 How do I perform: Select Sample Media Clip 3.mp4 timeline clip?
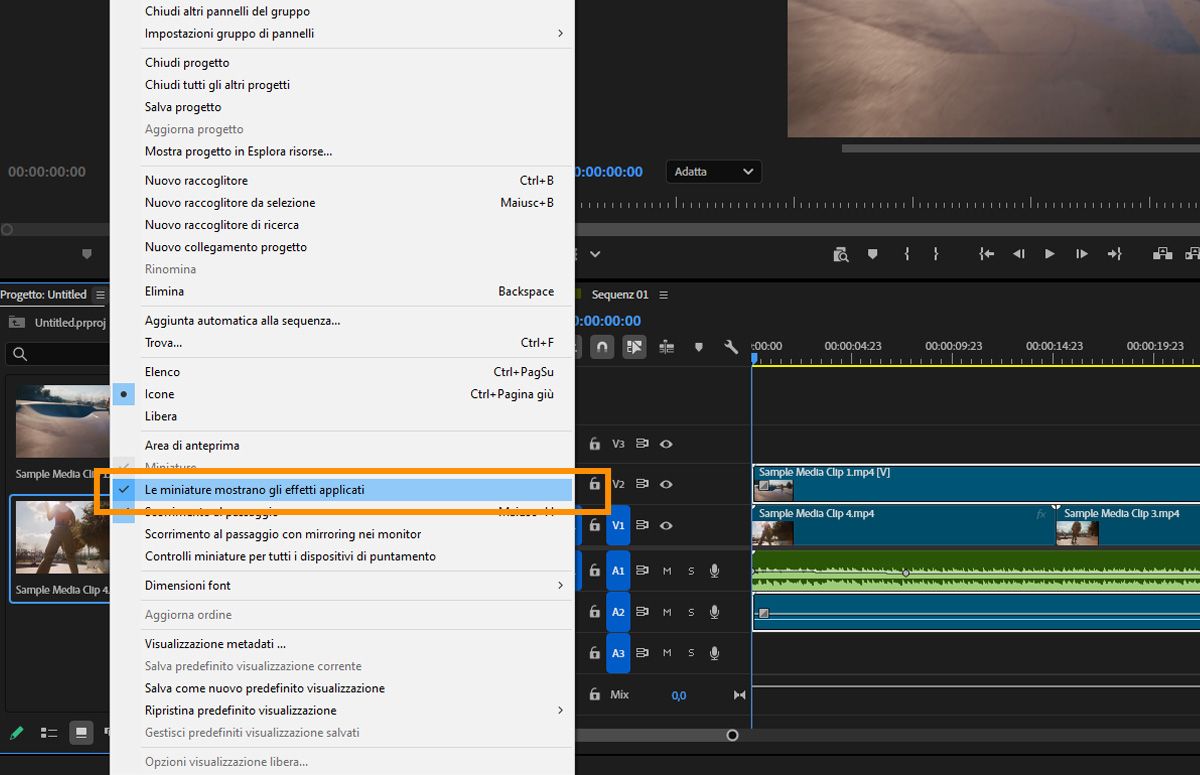click(x=1128, y=526)
